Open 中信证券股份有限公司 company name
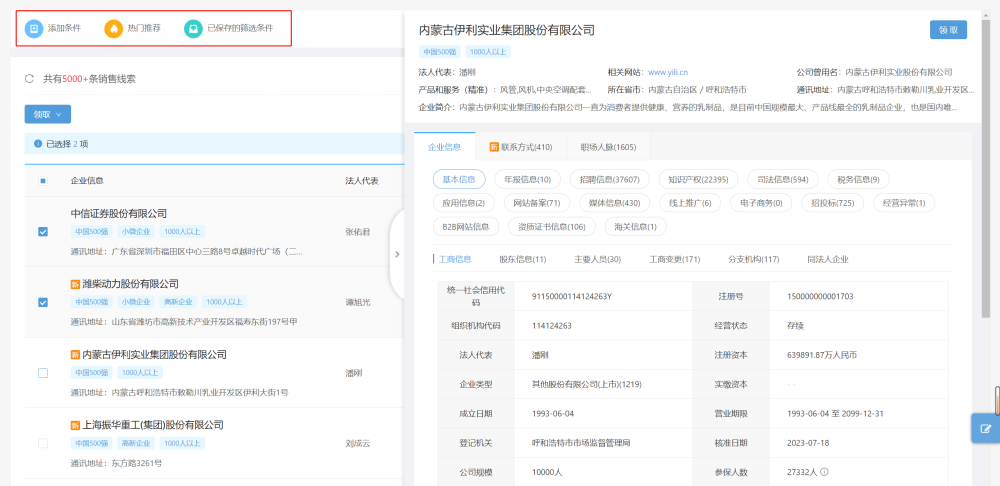Image resolution: width=1000 pixels, height=486 pixels. point(119,213)
